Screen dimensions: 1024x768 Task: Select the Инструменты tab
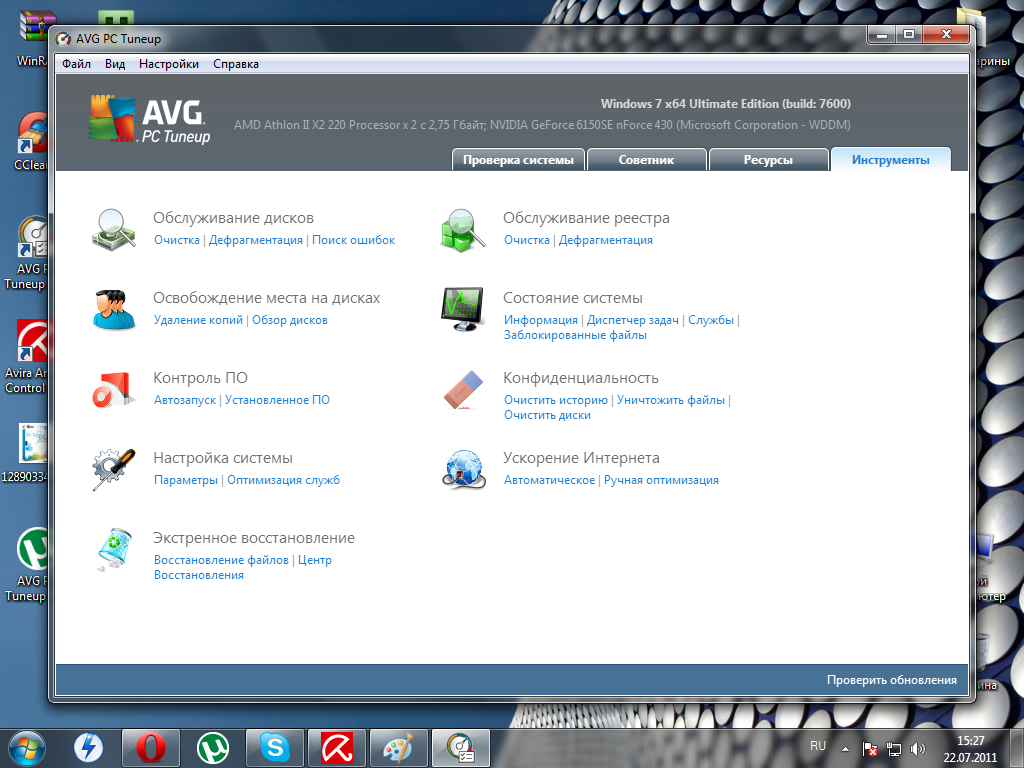click(891, 159)
